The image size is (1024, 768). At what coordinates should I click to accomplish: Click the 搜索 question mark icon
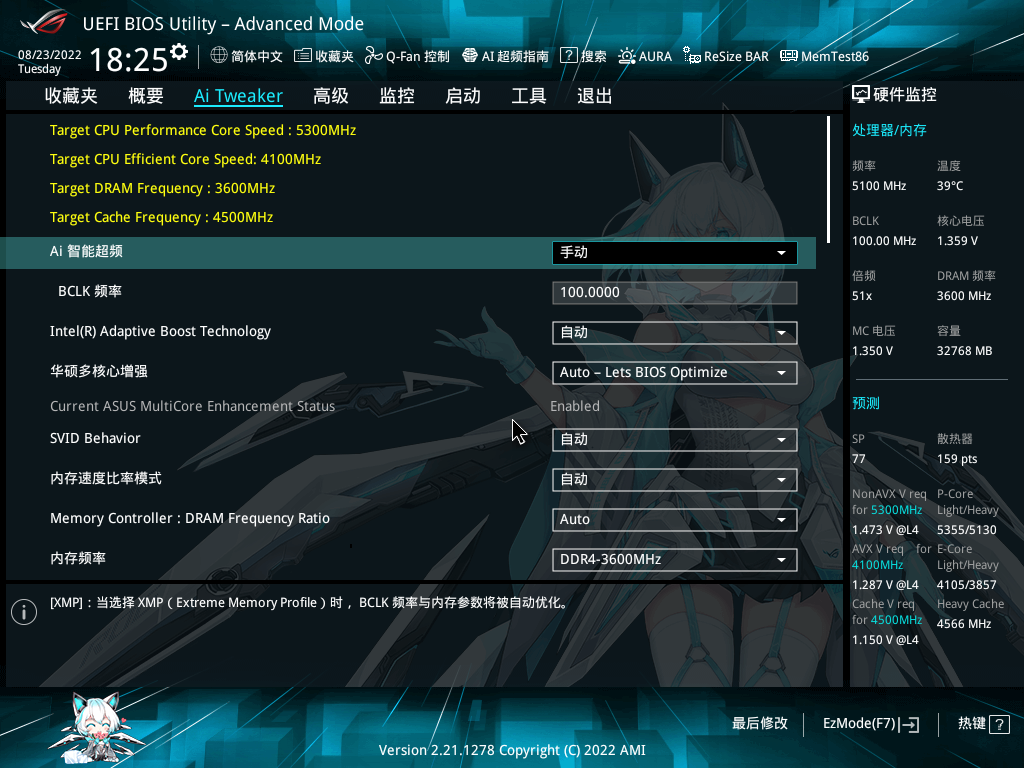click(569, 56)
